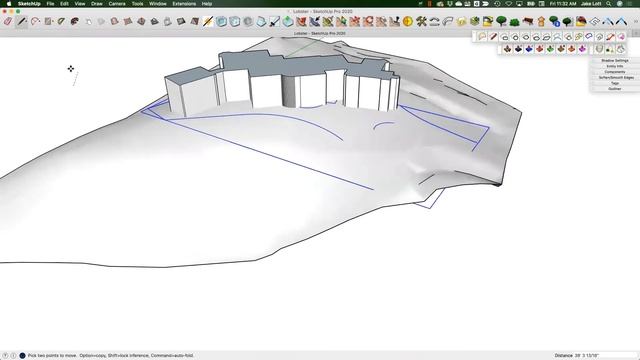Image resolution: width=640 pixels, height=360 pixels.
Task: Open the Window menu
Action: [158, 4]
